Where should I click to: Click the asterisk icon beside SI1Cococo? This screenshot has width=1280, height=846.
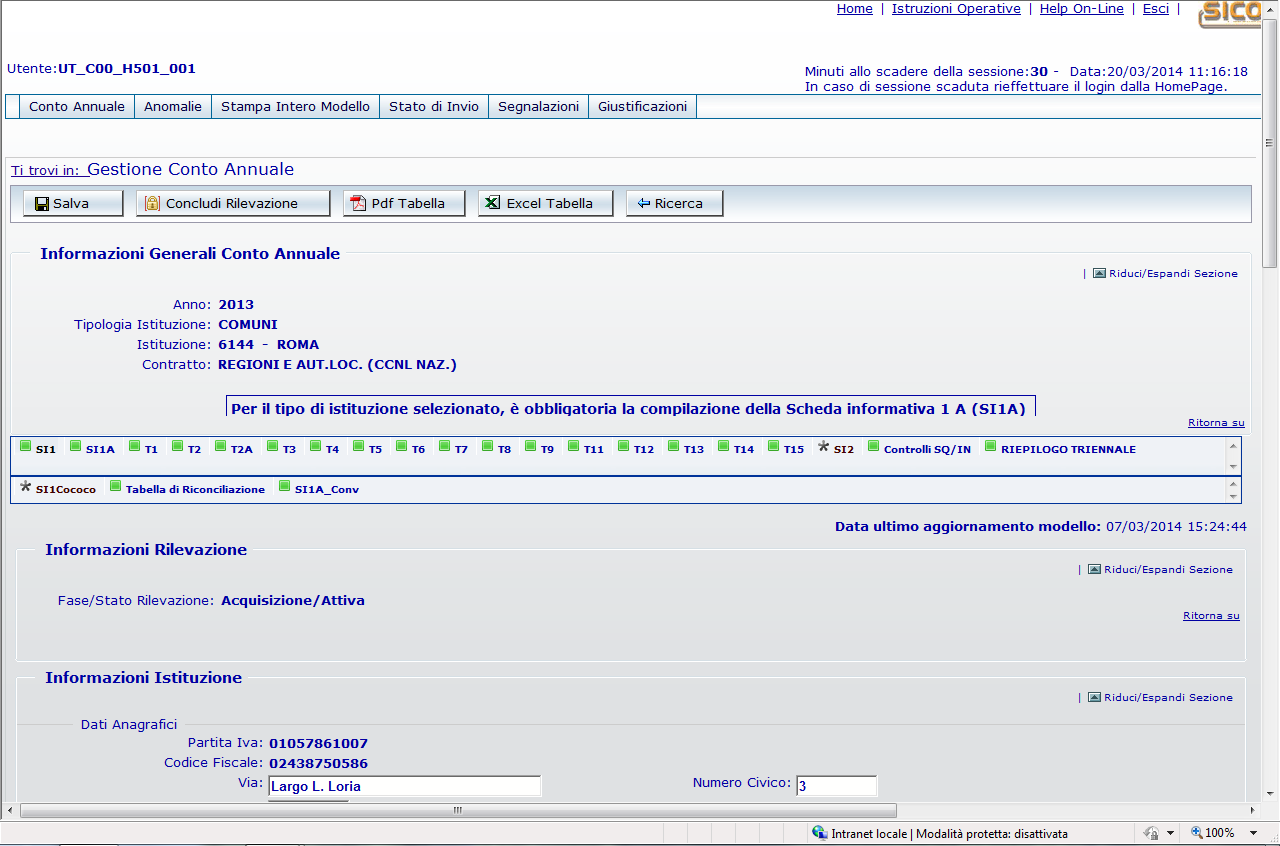tap(26, 486)
